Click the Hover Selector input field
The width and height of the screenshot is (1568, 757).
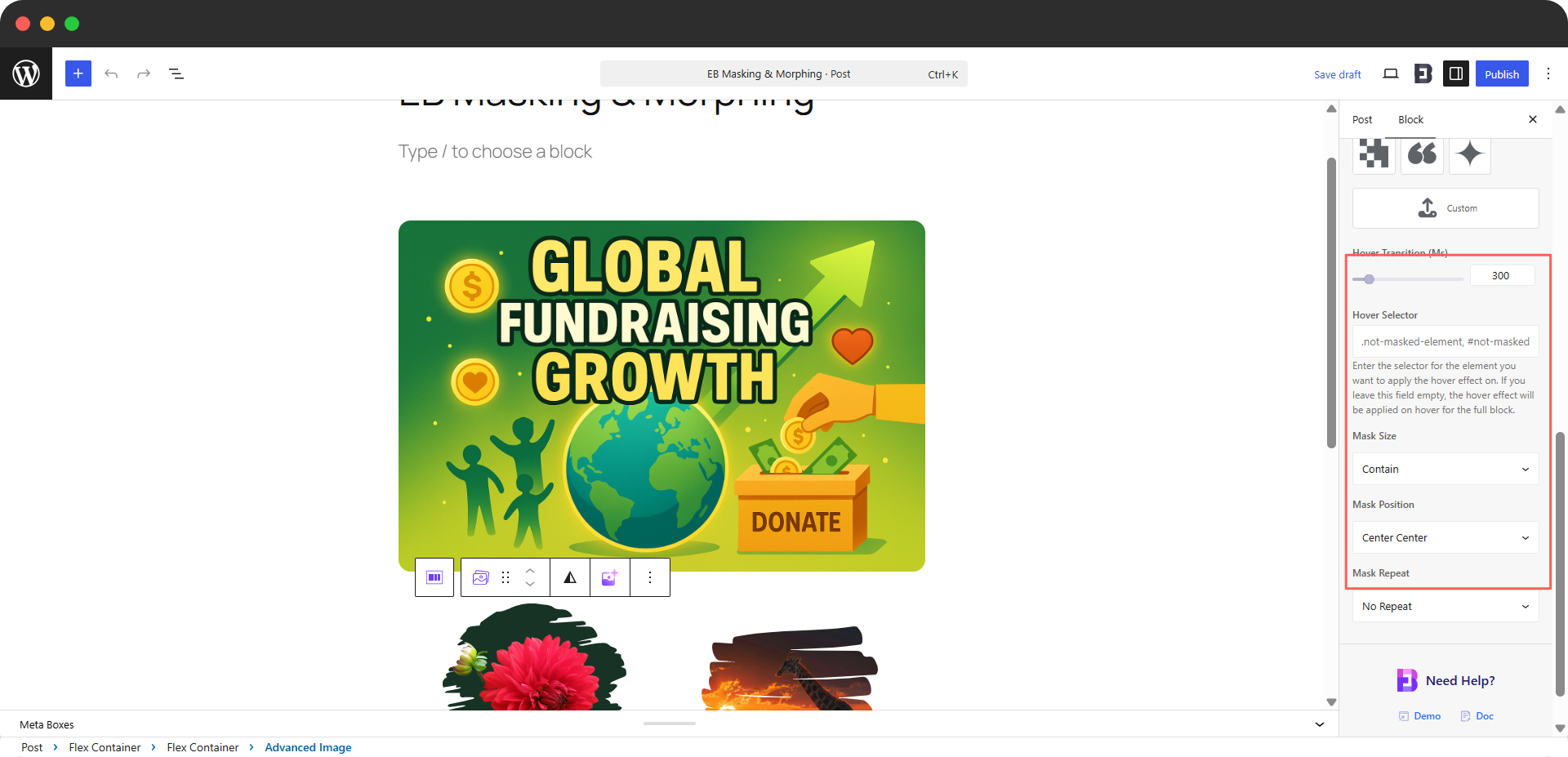tap(1445, 341)
